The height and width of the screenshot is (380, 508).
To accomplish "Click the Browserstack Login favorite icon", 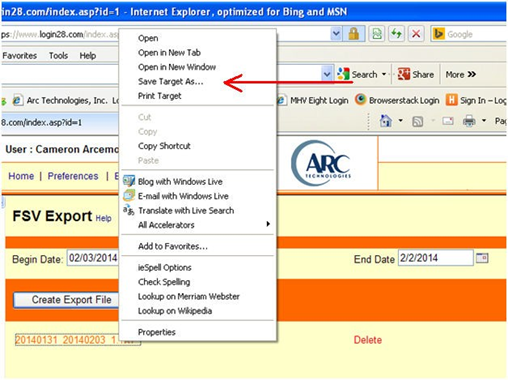I will [x=360, y=99].
